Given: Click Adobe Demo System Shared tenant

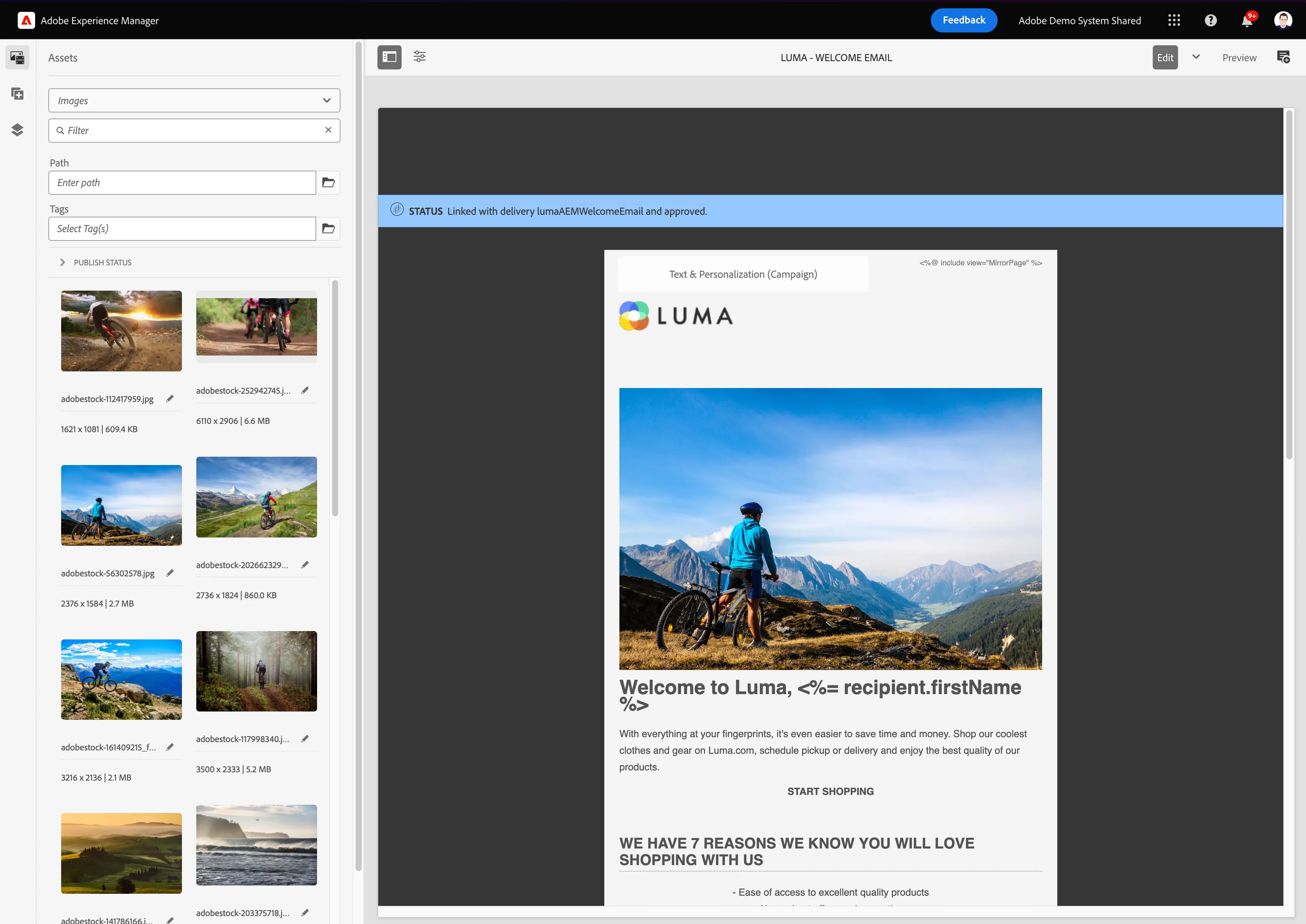Looking at the screenshot, I should [x=1080, y=20].
